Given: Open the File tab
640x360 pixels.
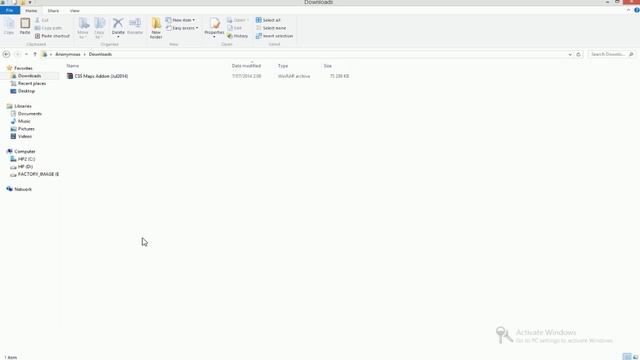Looking at the screenshot, I should 10,11.
